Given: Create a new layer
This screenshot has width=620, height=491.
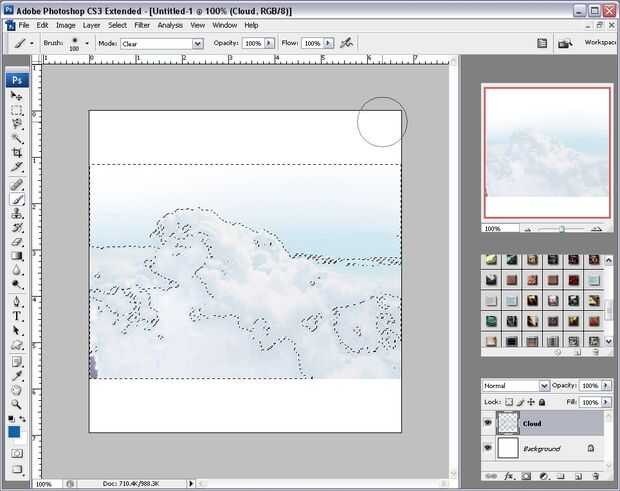Looking at the screenshot, I should coord(578,476).
